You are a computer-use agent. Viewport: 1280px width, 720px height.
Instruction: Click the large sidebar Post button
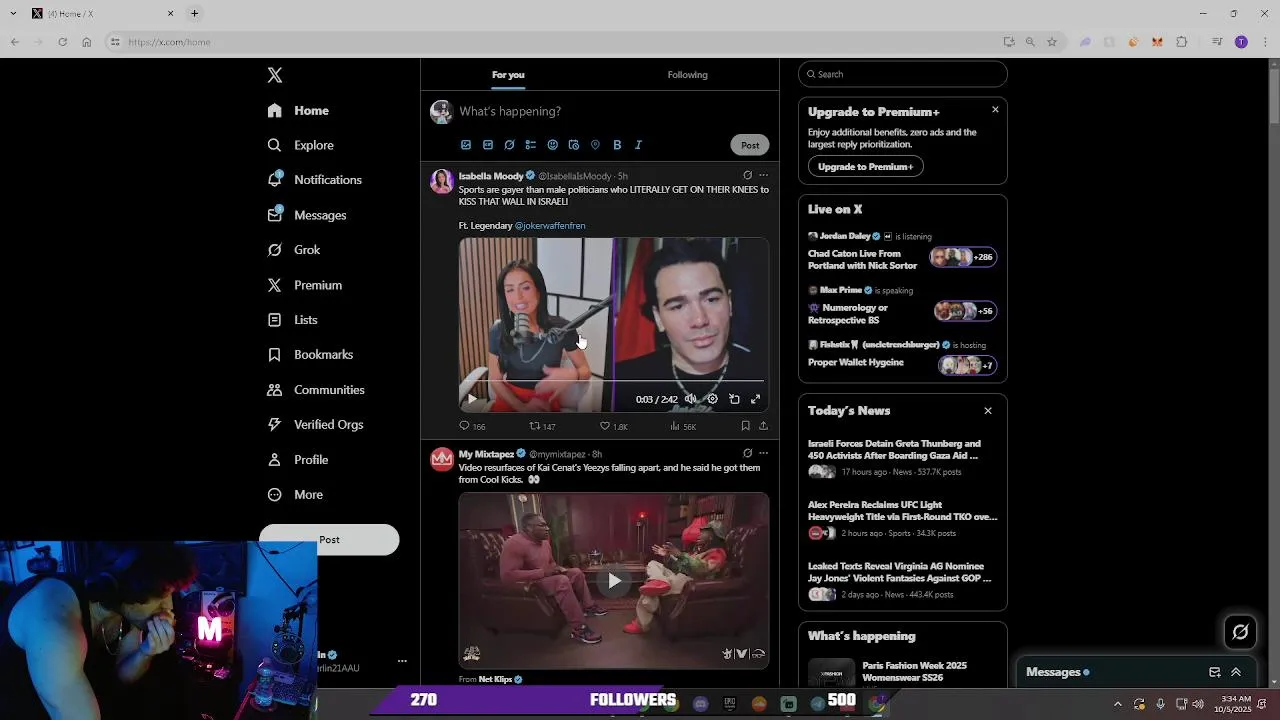point(329,540)
